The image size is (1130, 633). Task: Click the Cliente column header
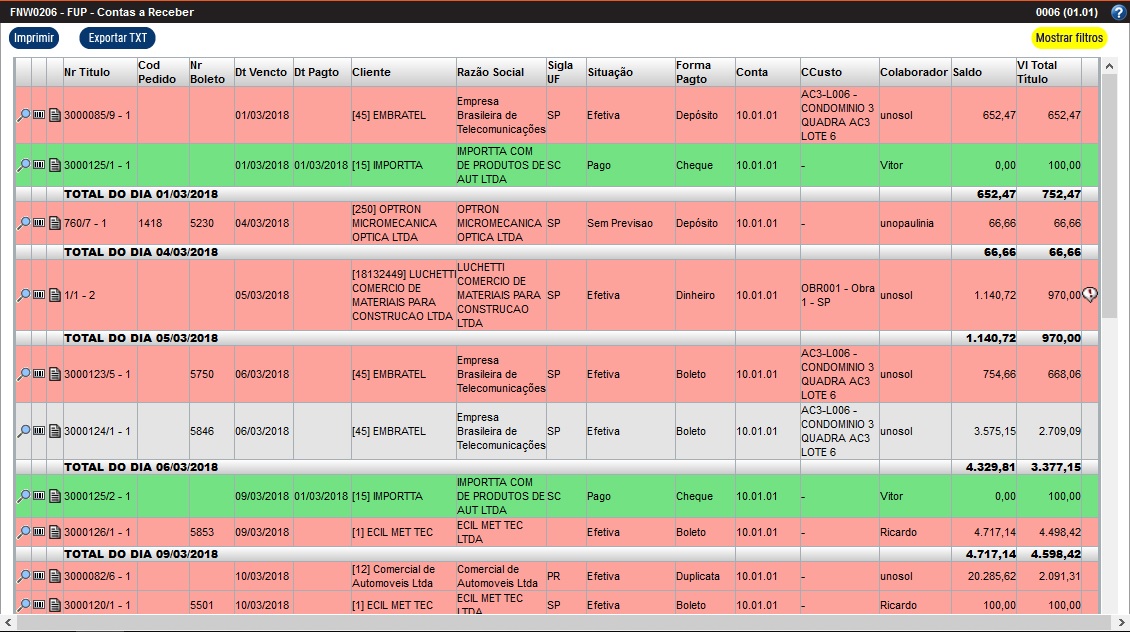pyautogui.click(x=371, y=72)
